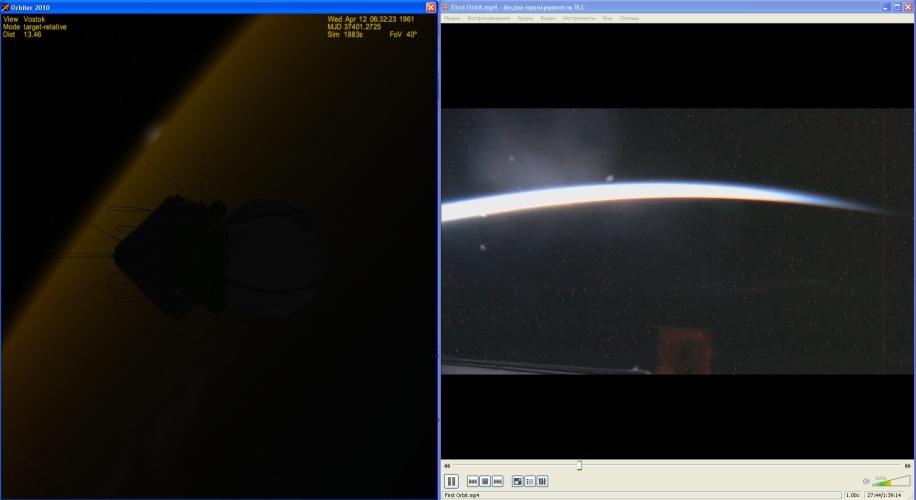Skip to next media item in VLC
This screenshot has width=916, height=500.
tap(497, 481)
